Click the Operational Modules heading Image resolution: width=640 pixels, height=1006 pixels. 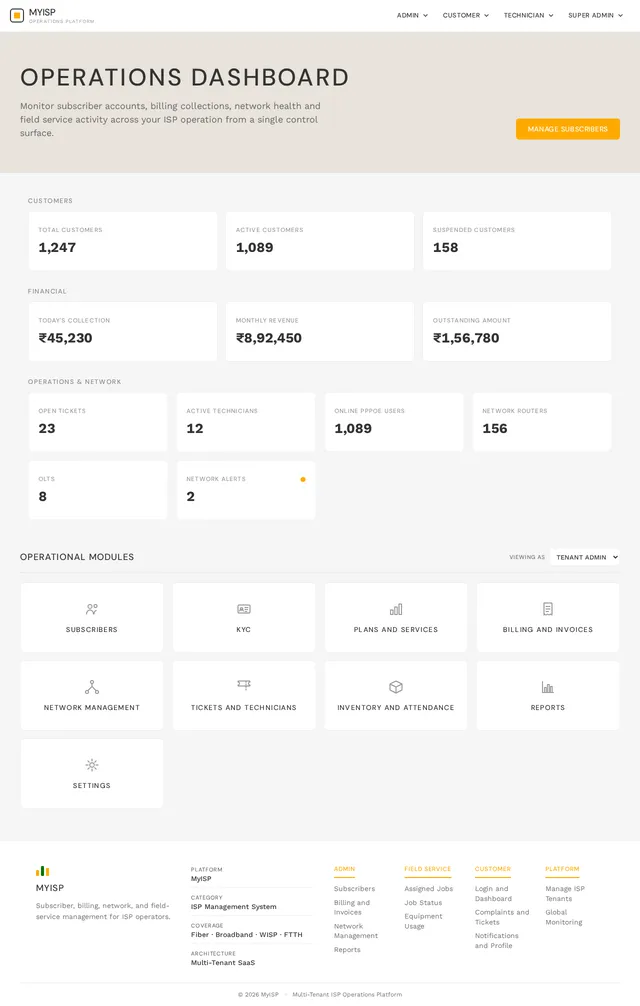pyautogui.click(x=77, y=557)
